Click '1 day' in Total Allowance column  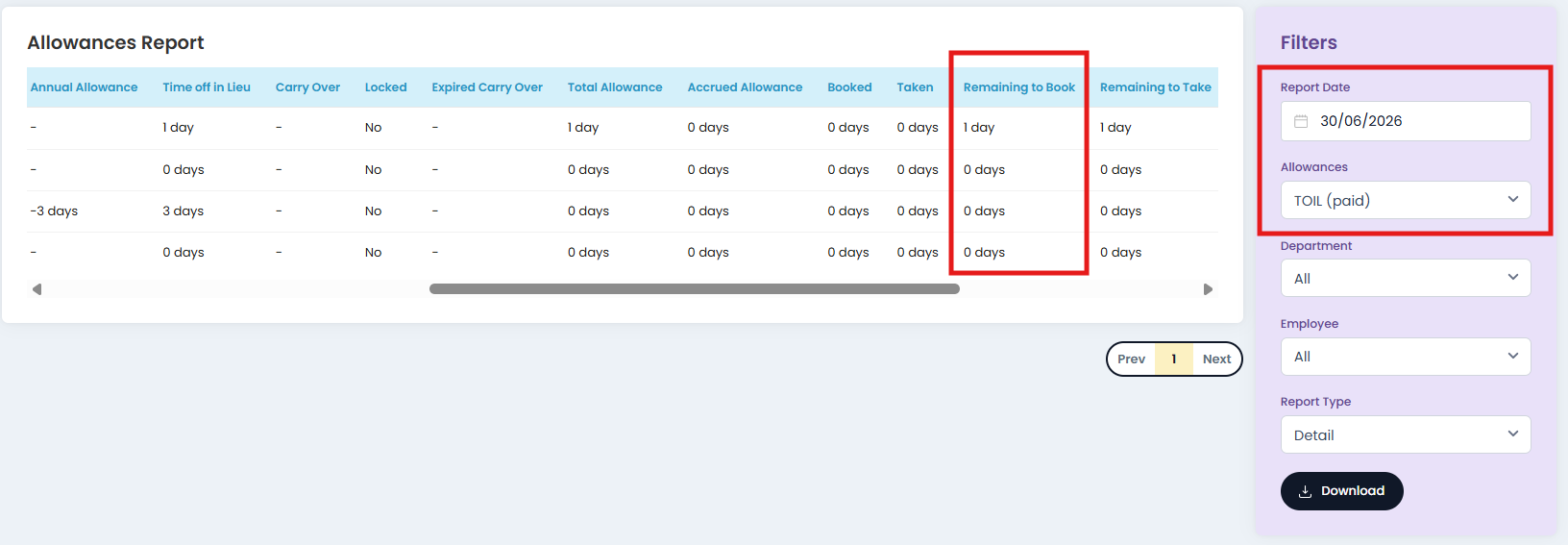(583, 128)
